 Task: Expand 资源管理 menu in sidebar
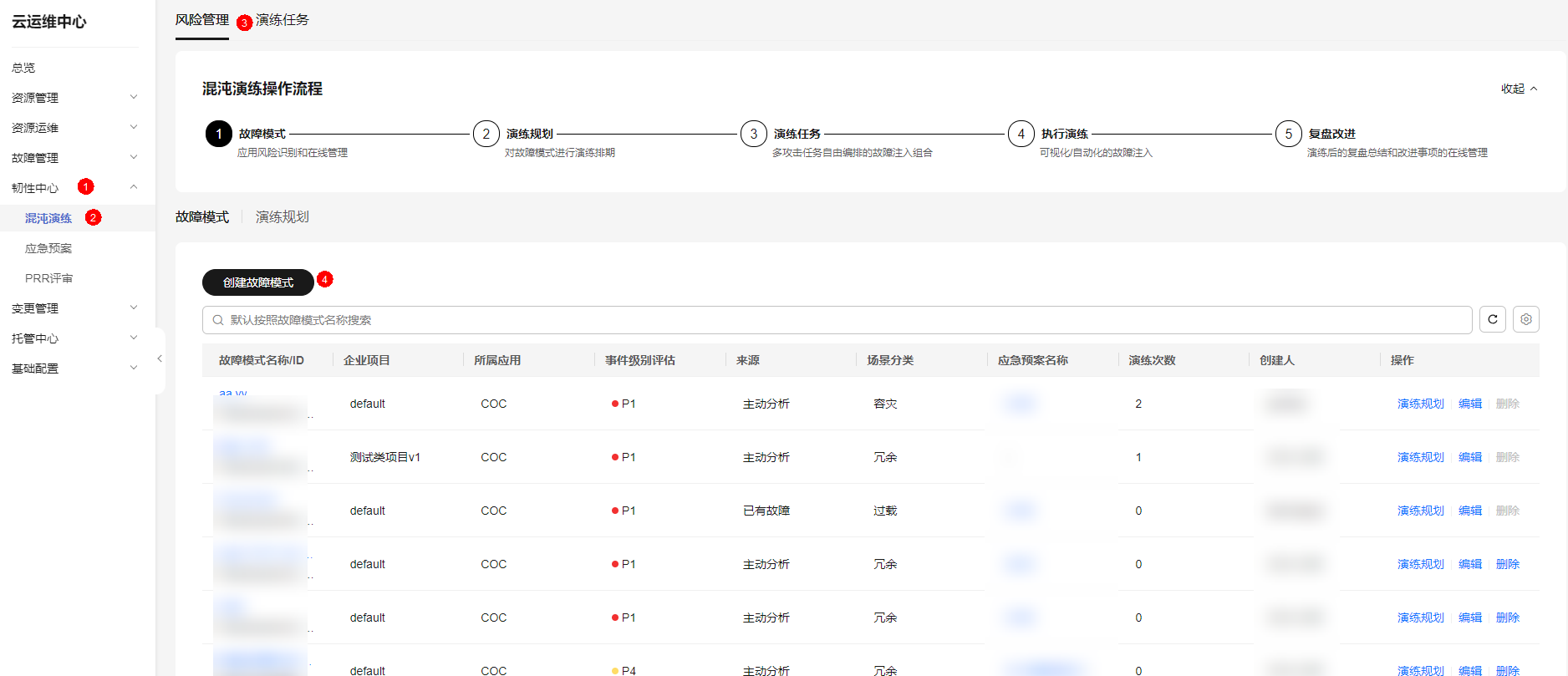pos(75,98)
